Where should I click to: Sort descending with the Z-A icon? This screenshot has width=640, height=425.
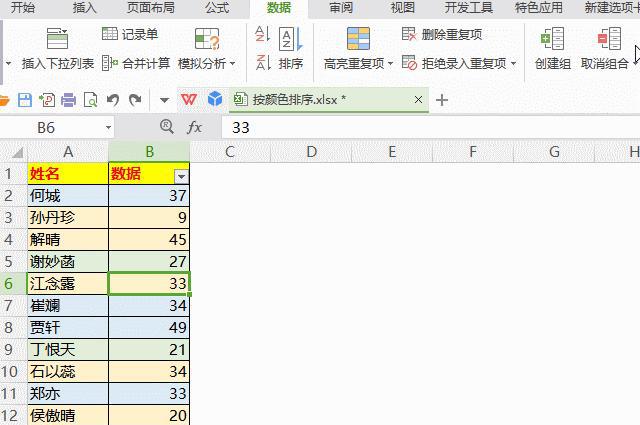pyautogui.click(x=263, y=62)
